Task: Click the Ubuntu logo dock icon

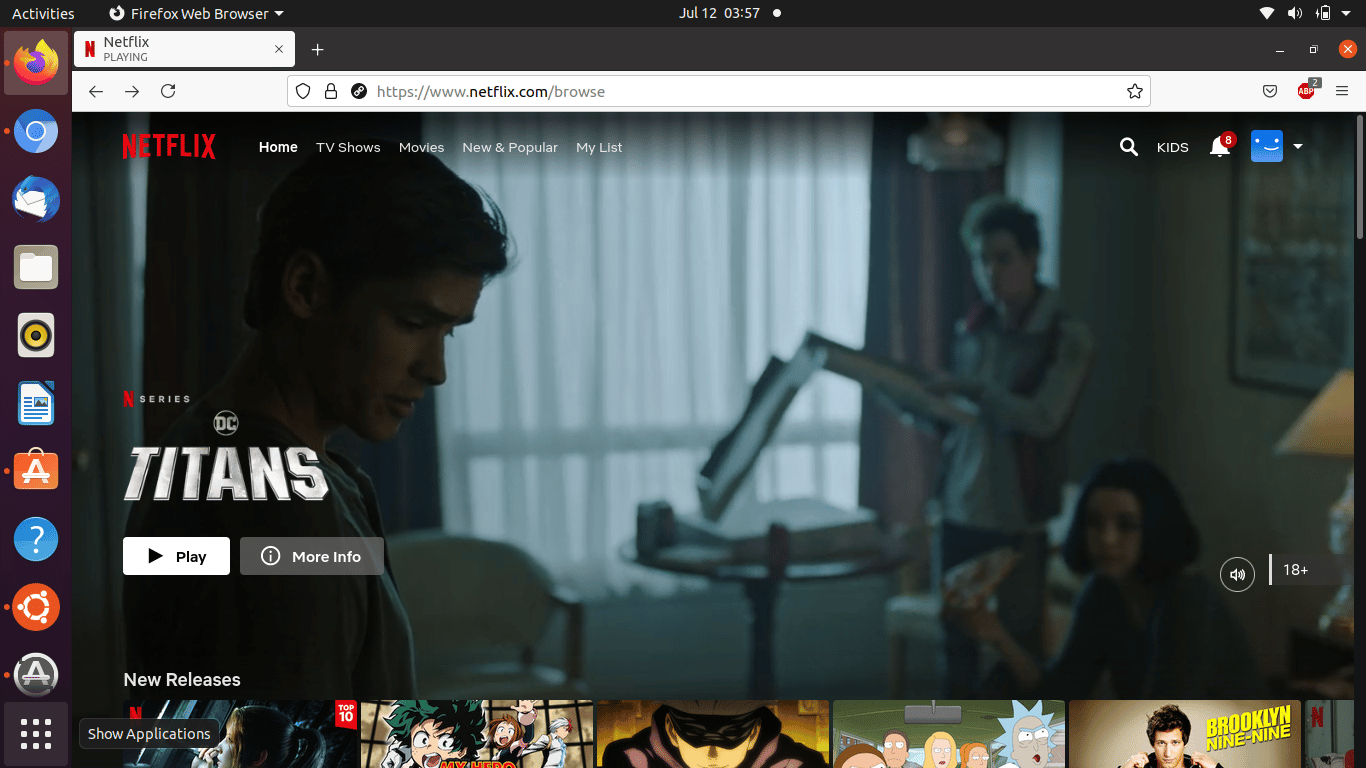Action: click(36, 607)
